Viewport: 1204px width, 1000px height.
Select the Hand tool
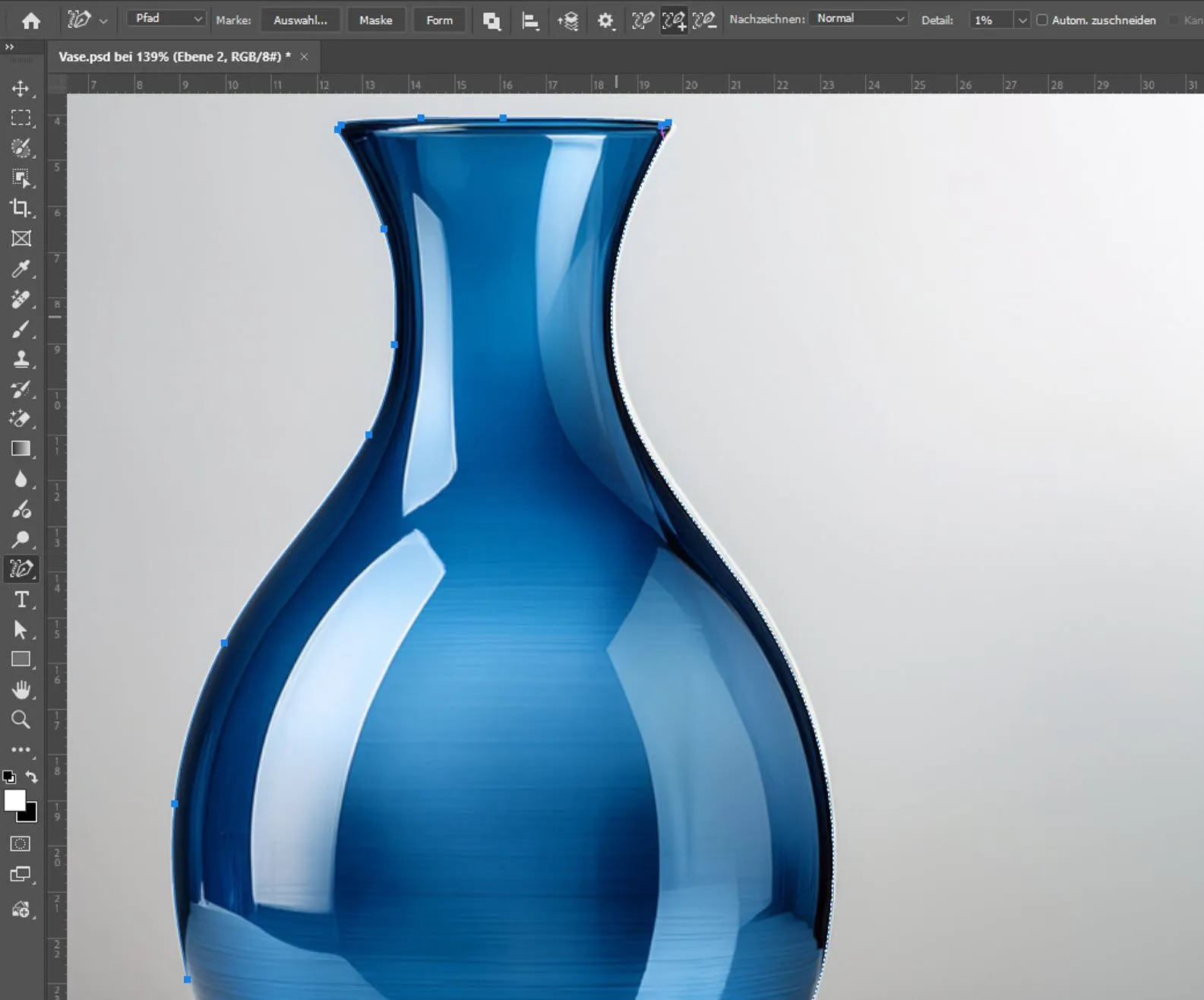pyautogui.click(x=21, y=690)
